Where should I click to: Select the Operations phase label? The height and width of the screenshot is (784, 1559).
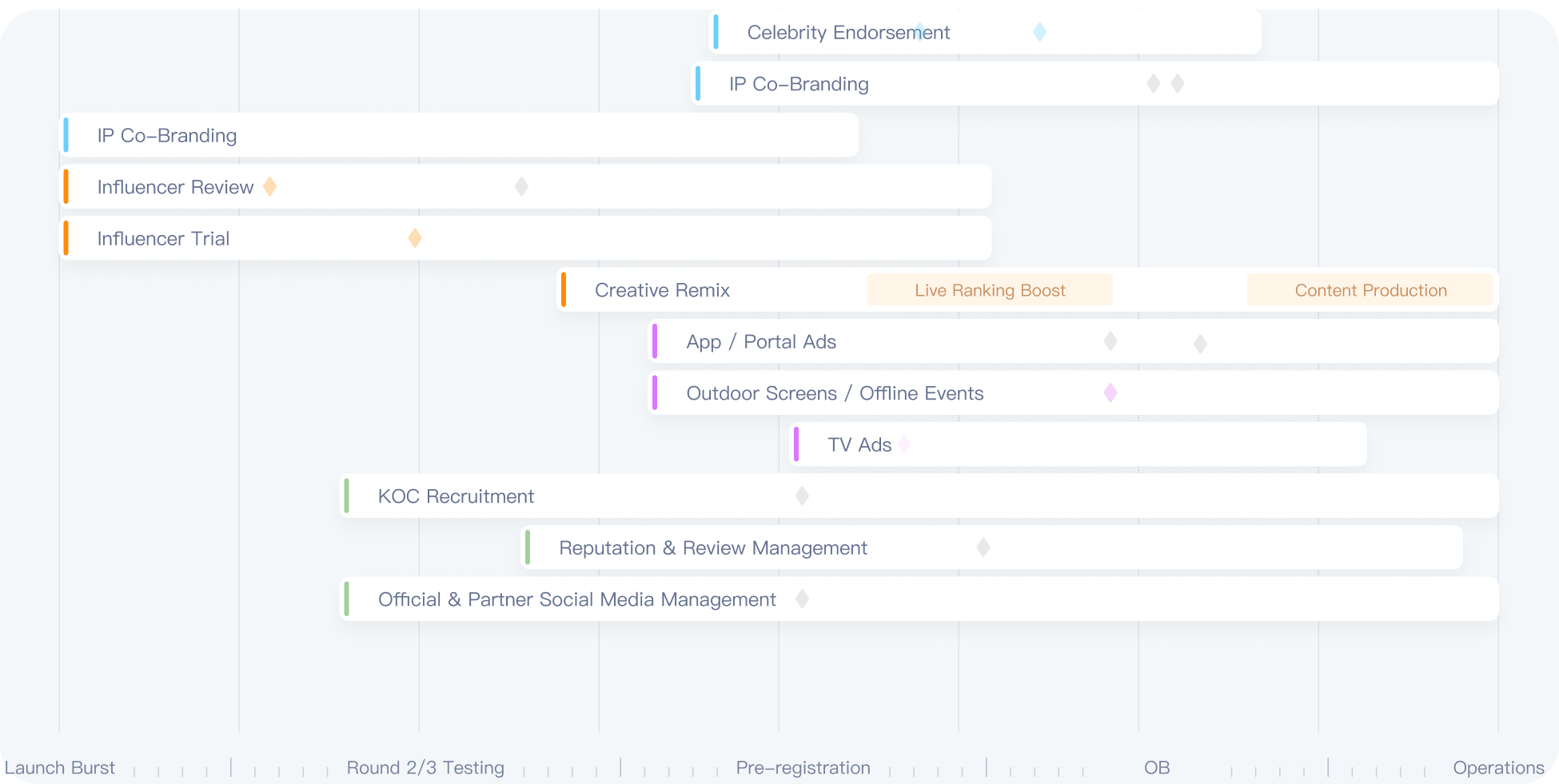(x=1498, y=768)
